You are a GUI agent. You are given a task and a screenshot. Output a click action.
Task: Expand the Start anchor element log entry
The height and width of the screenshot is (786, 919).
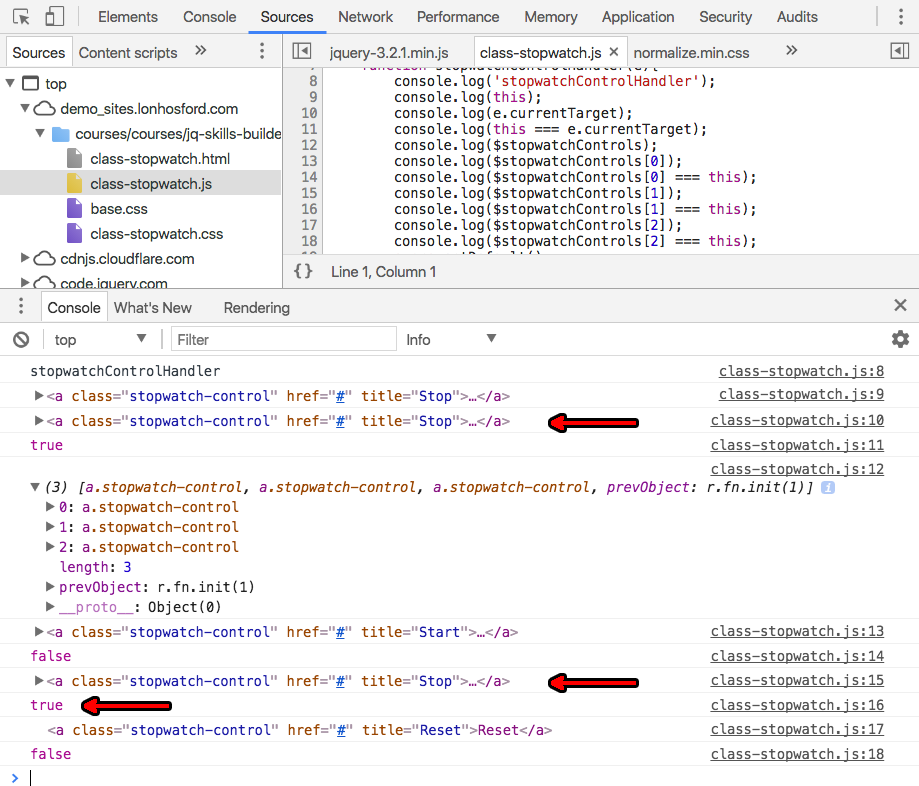[39, 632]
